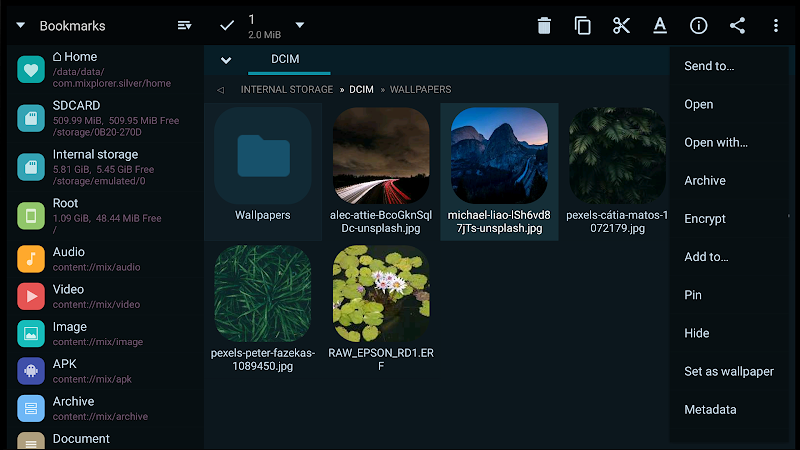This screenshot has height=450, width=800.
Task: Select RAW_EPSON_RD1.ERF water lily thumbnail
Action: [381, 294]
